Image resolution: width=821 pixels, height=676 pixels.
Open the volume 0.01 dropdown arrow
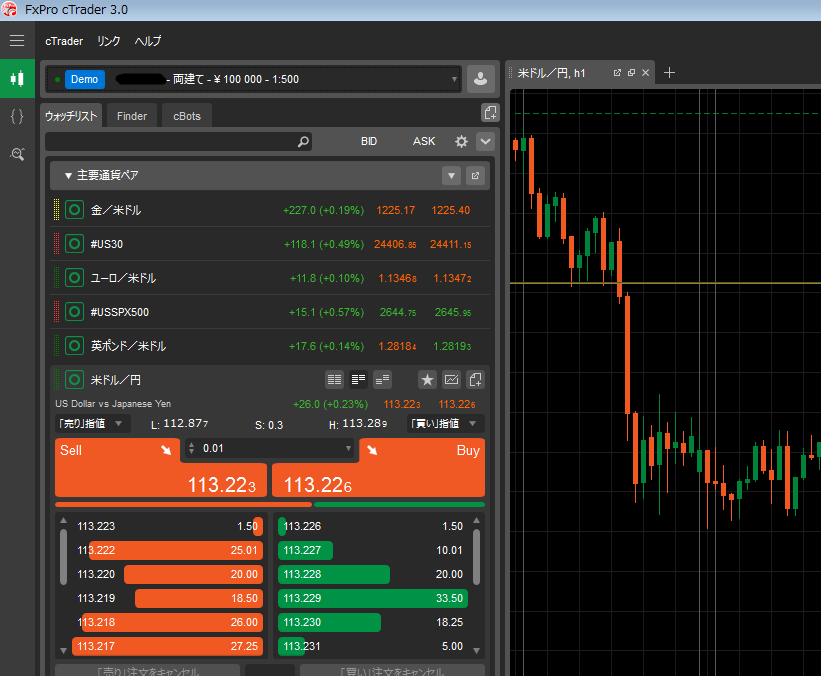click(x=348, y=449)
